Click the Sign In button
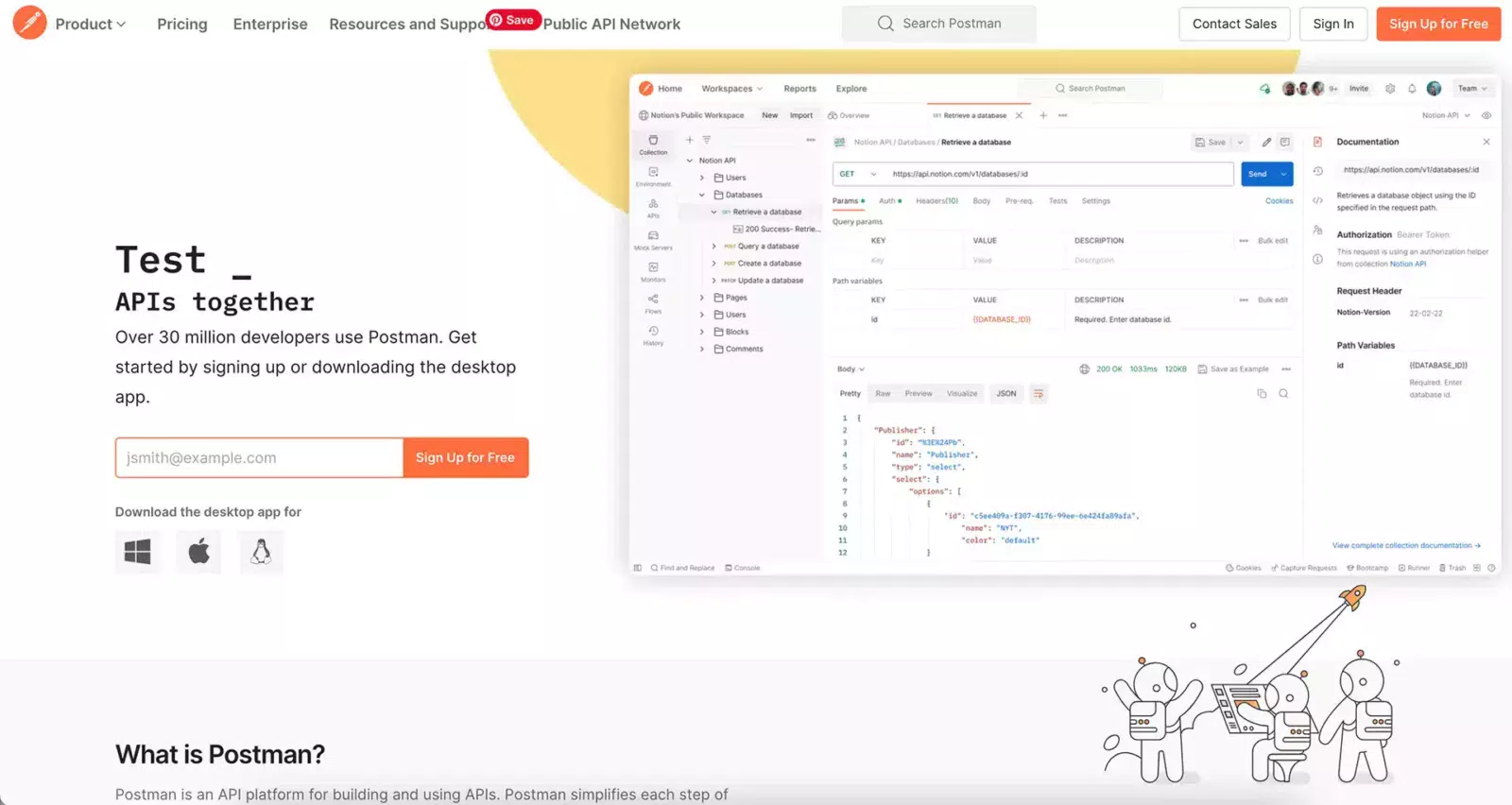The height and width of the screenshot is (805, 1512). click(x=1333, y=24)
